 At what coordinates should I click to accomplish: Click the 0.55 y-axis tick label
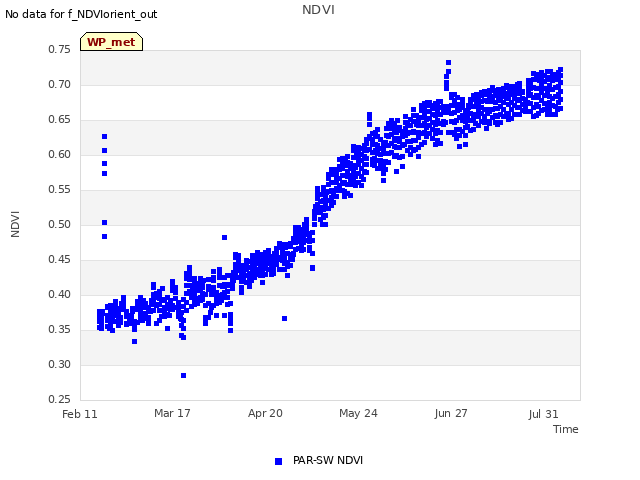59,189
